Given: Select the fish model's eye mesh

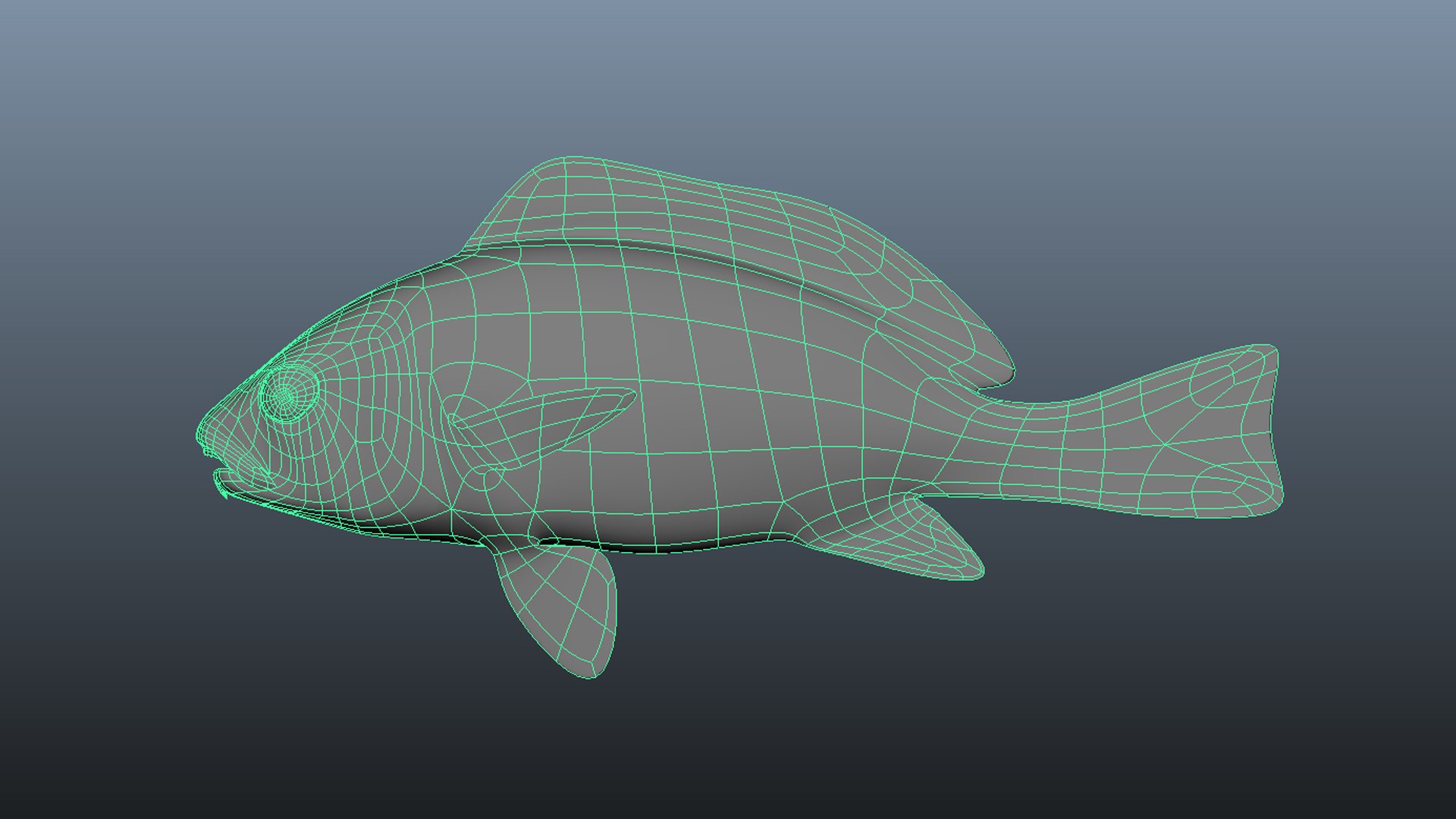Looking at the screenshot, I should click(x=287, y=394).
